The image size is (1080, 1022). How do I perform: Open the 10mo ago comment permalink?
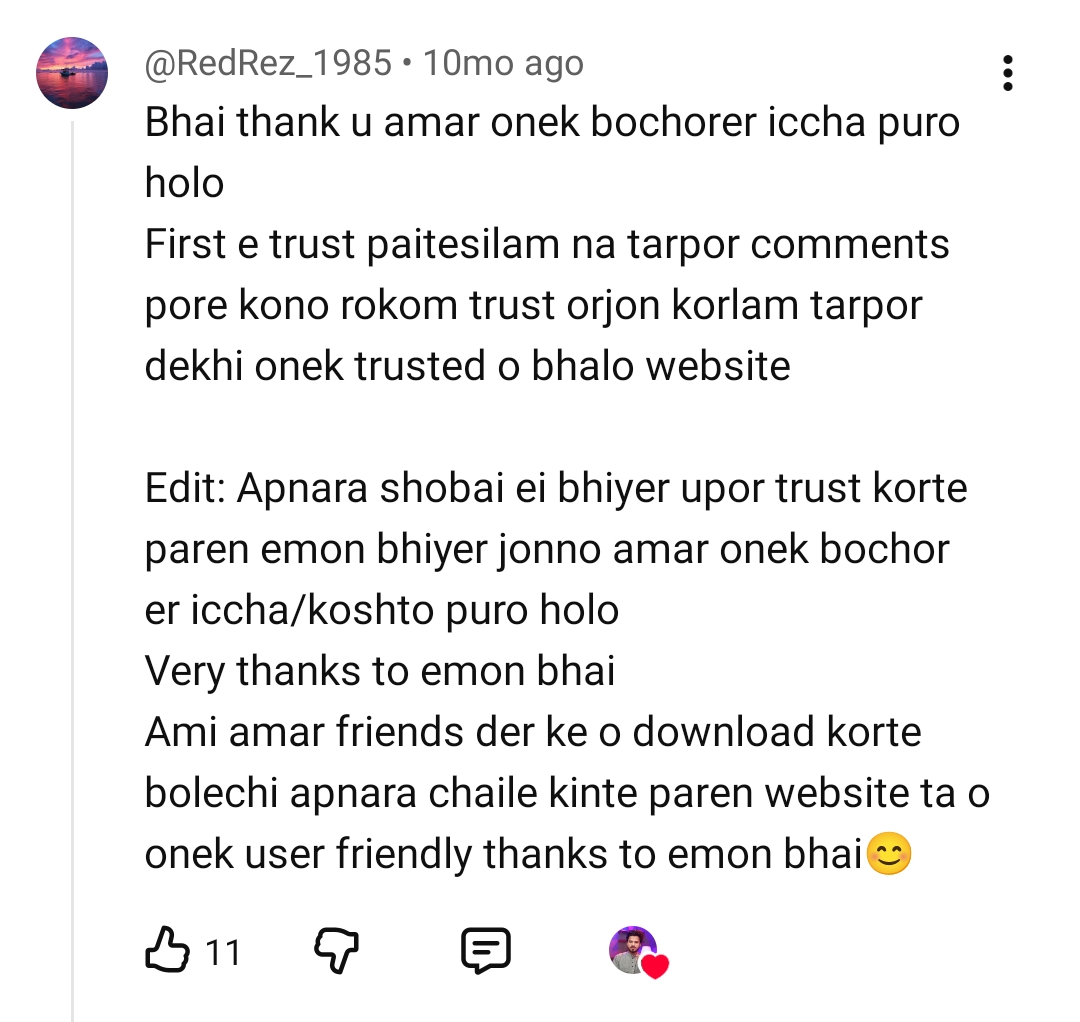coord(503,63)
